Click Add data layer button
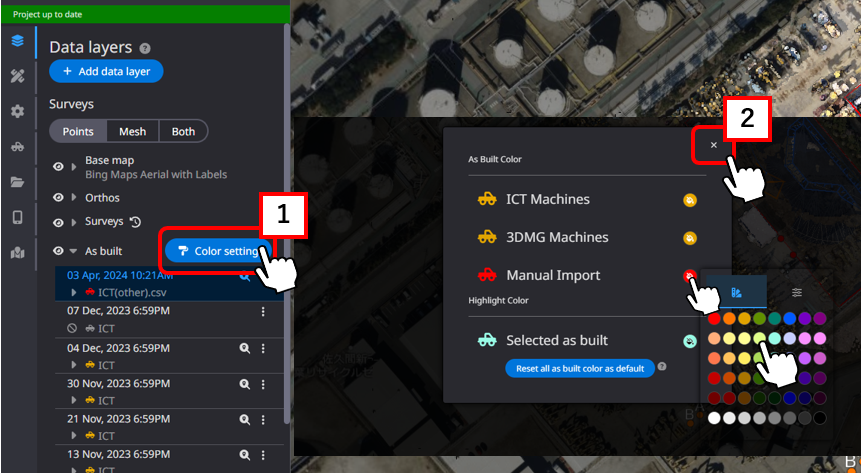Image resolution: width=863 pixels, height=473 pixels. pos(106,72)
